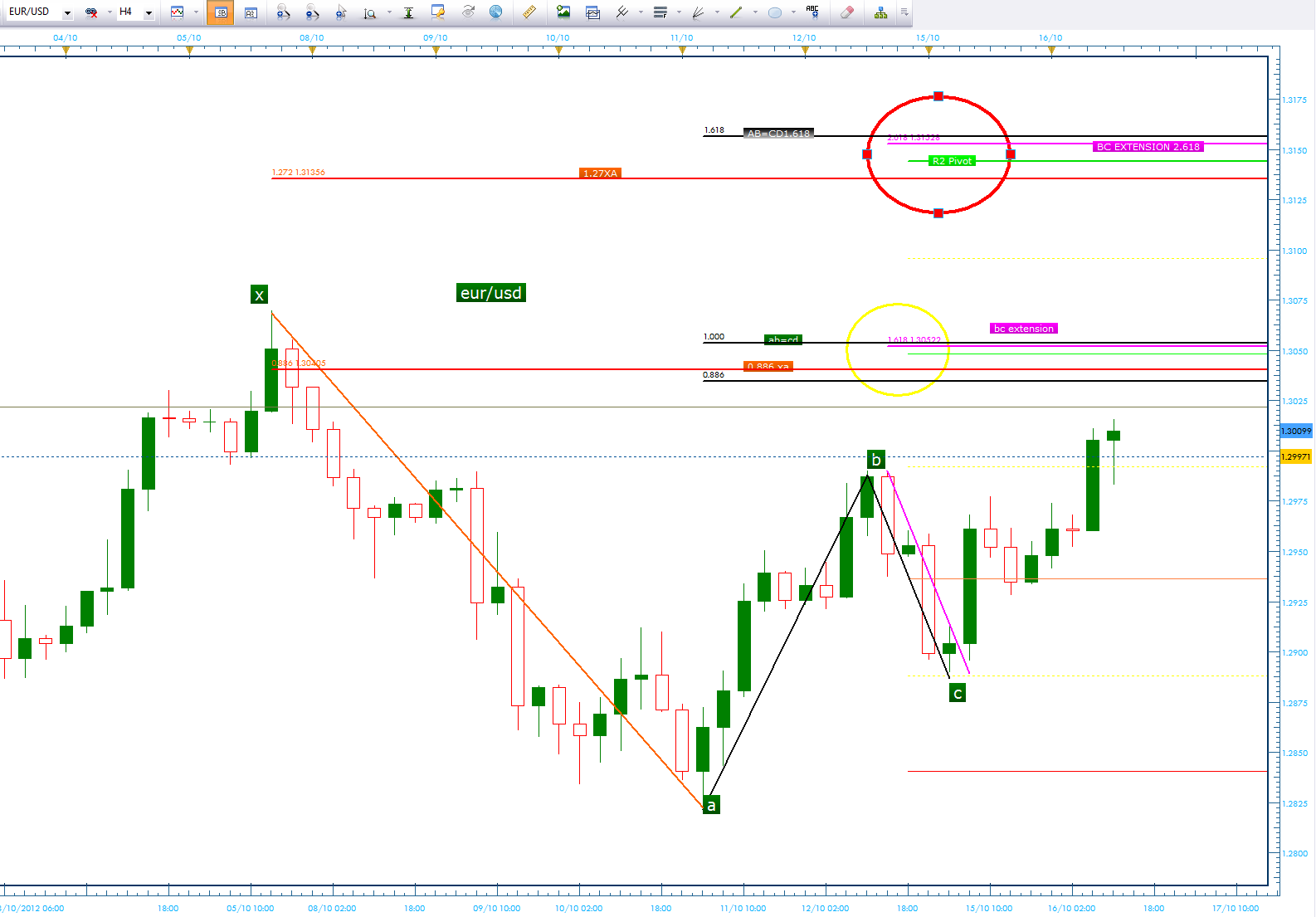Expand the pitchfork tool dropdown arrow
This screenshot has width=1316, height=917.
pos(641,12)
